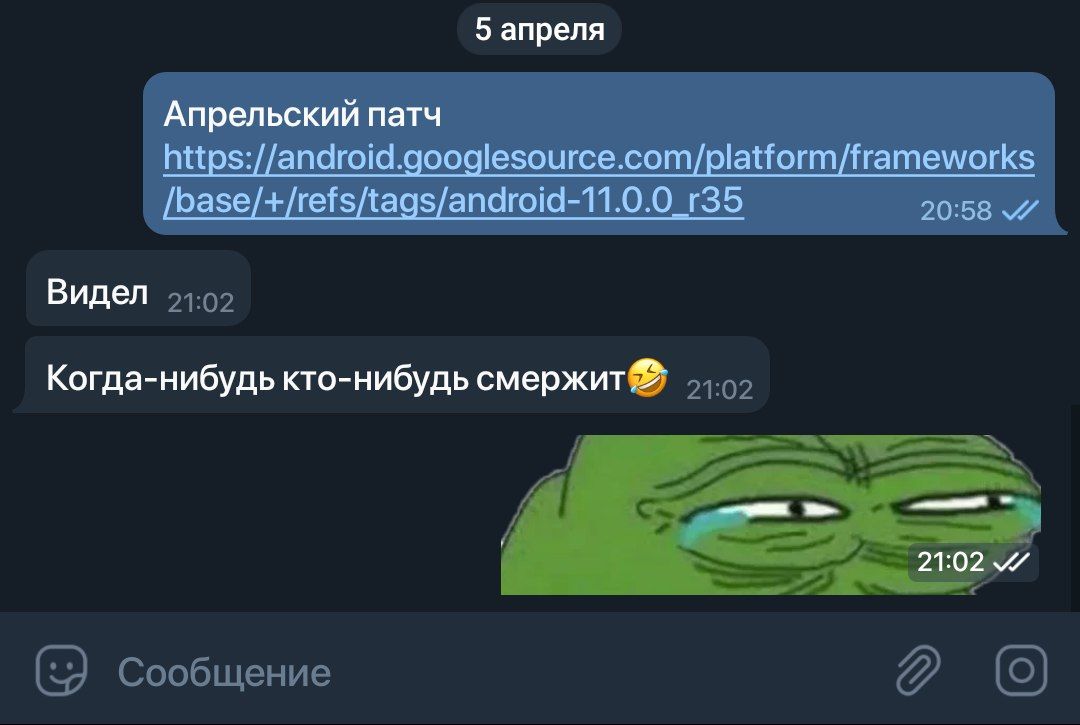Click the paperclip attach file icon
This screenshot has width=1080, height=725.
[x=918, y=671]
